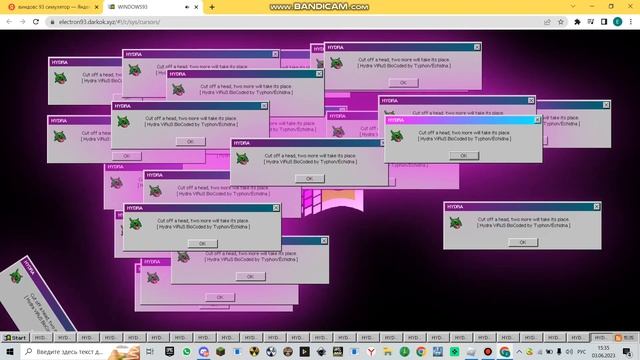Open the Windows93 Start menu
The height and width of the screenshot is (360, 640).
click(15, 338)
